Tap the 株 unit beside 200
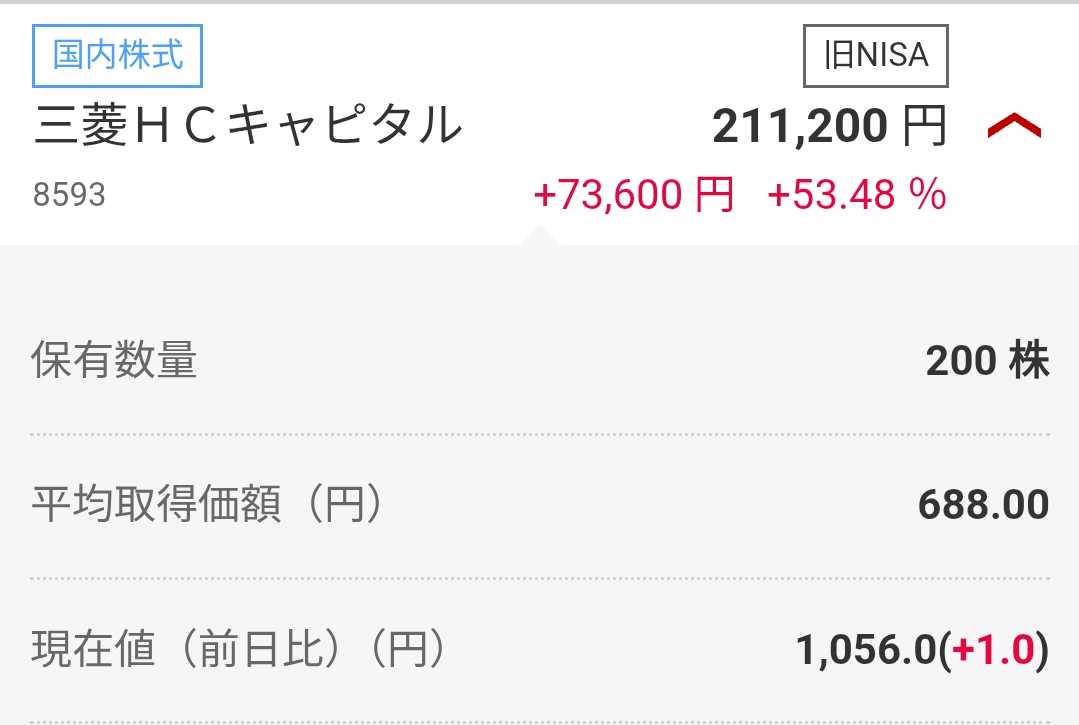This screenshot has height=725, width=1079. pos(1029,360)
